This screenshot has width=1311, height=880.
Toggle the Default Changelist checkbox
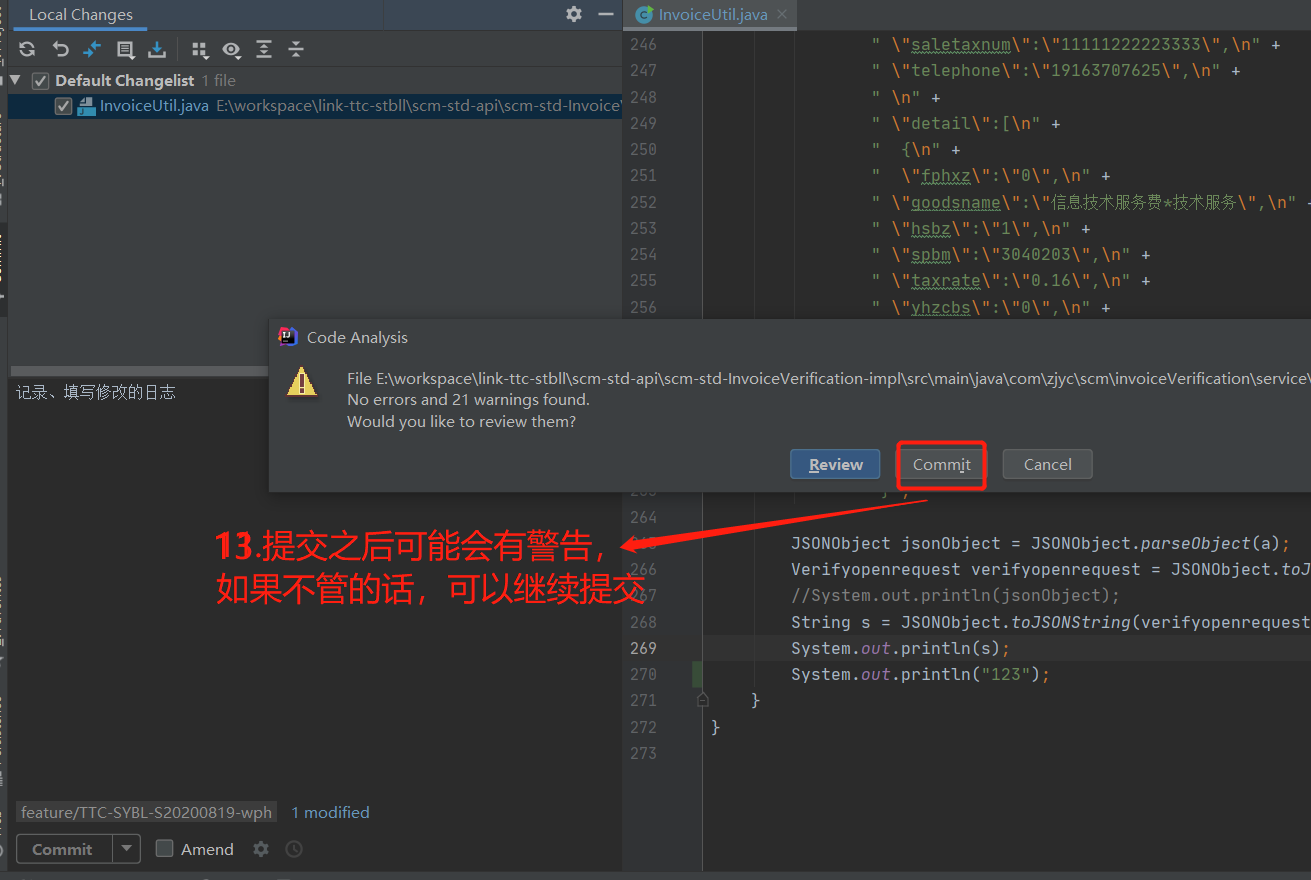coord(40,80)
